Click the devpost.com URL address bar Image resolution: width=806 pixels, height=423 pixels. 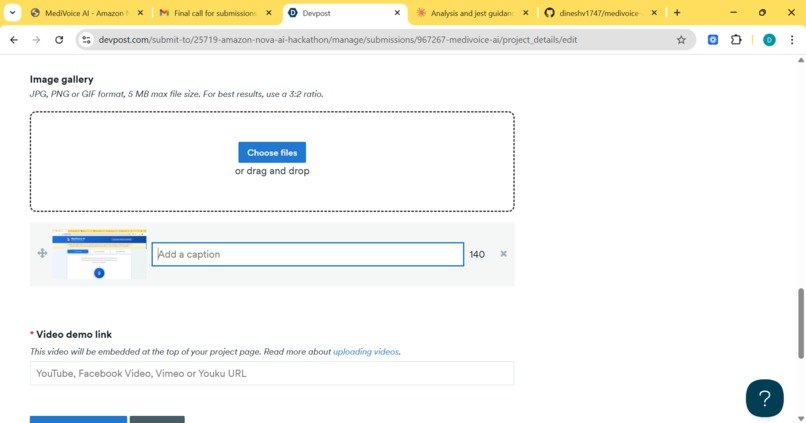click(x=386, y=40)
